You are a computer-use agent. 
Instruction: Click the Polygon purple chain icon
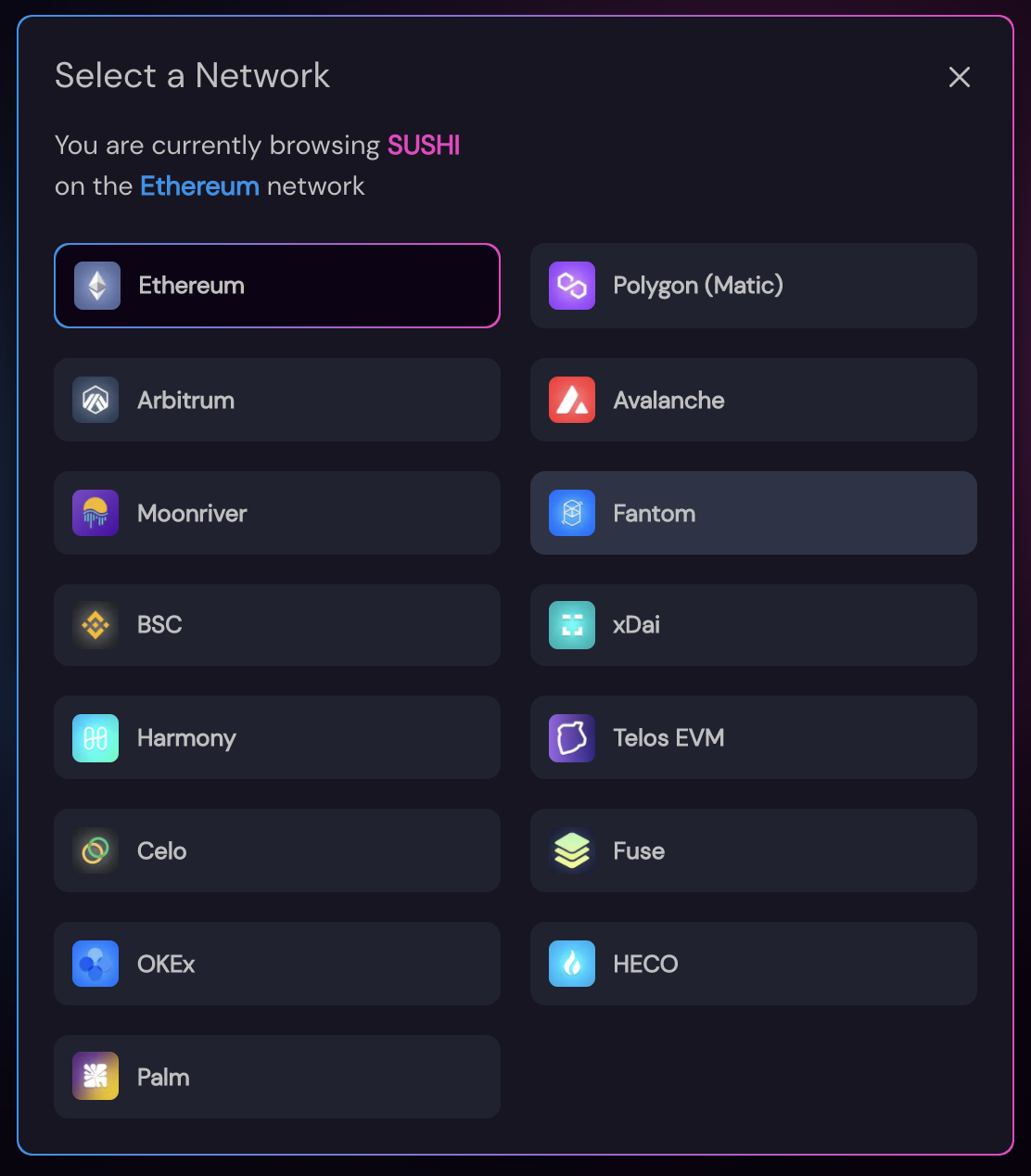click(572, 286)
